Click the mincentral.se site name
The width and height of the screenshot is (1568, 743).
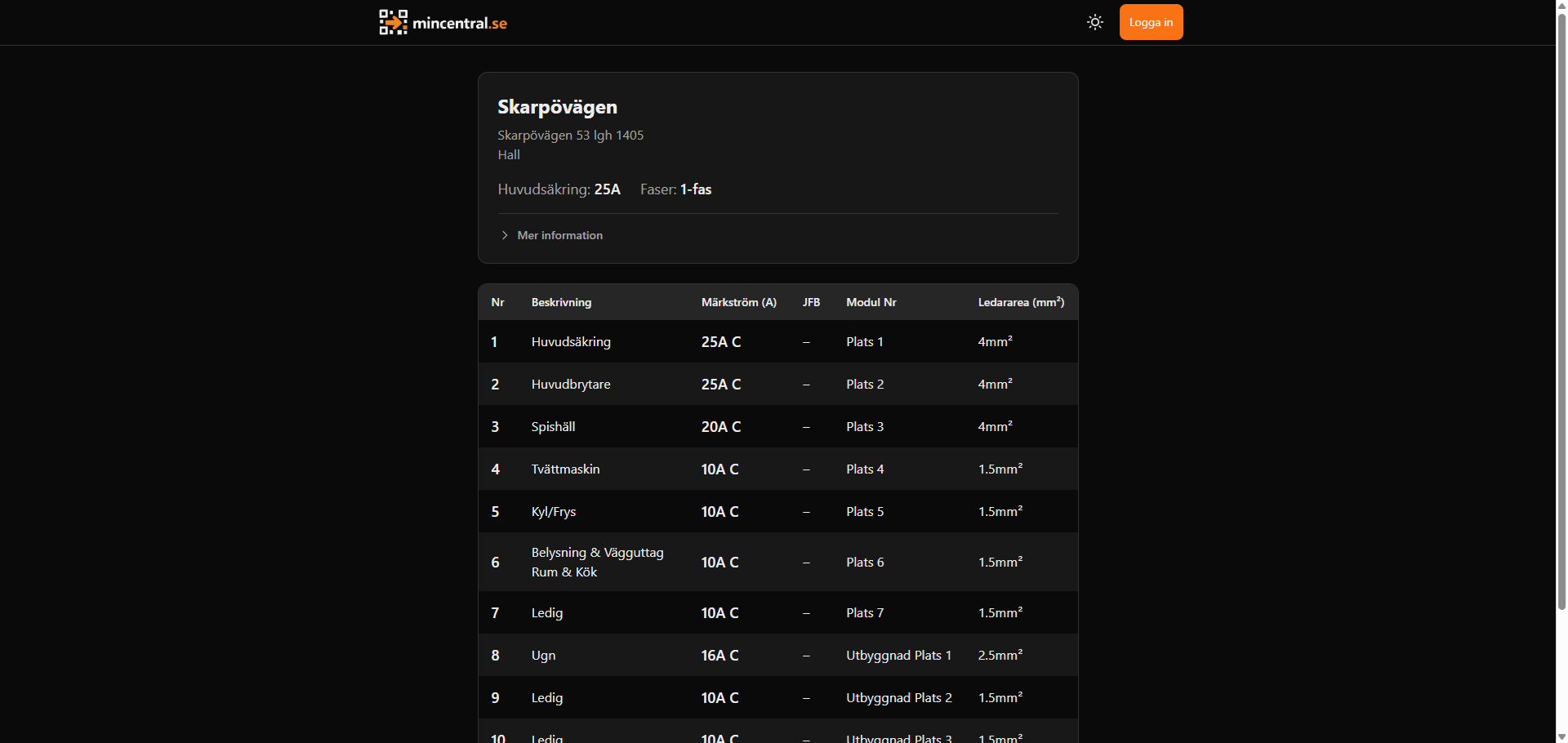point(460,23)
